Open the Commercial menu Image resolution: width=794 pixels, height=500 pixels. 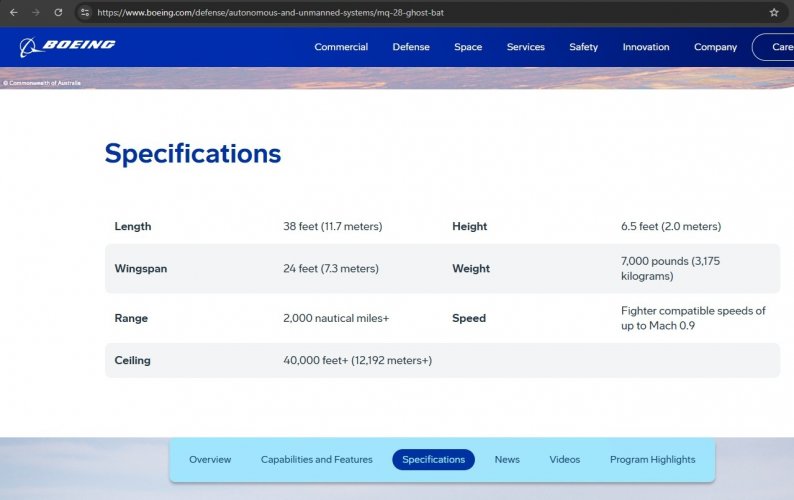tap(341, 47)
